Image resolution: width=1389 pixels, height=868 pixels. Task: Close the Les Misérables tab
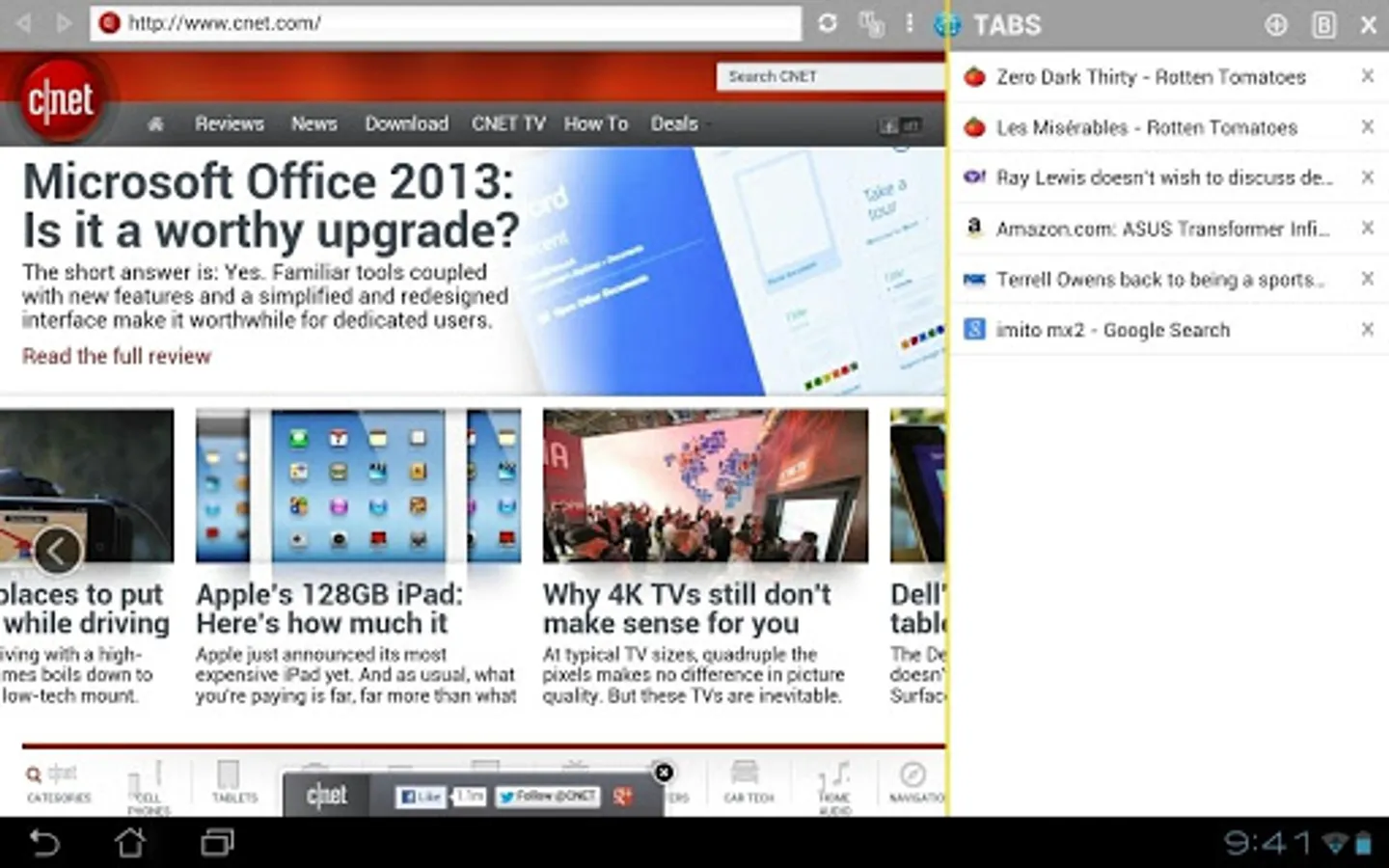coord(1367,126)
